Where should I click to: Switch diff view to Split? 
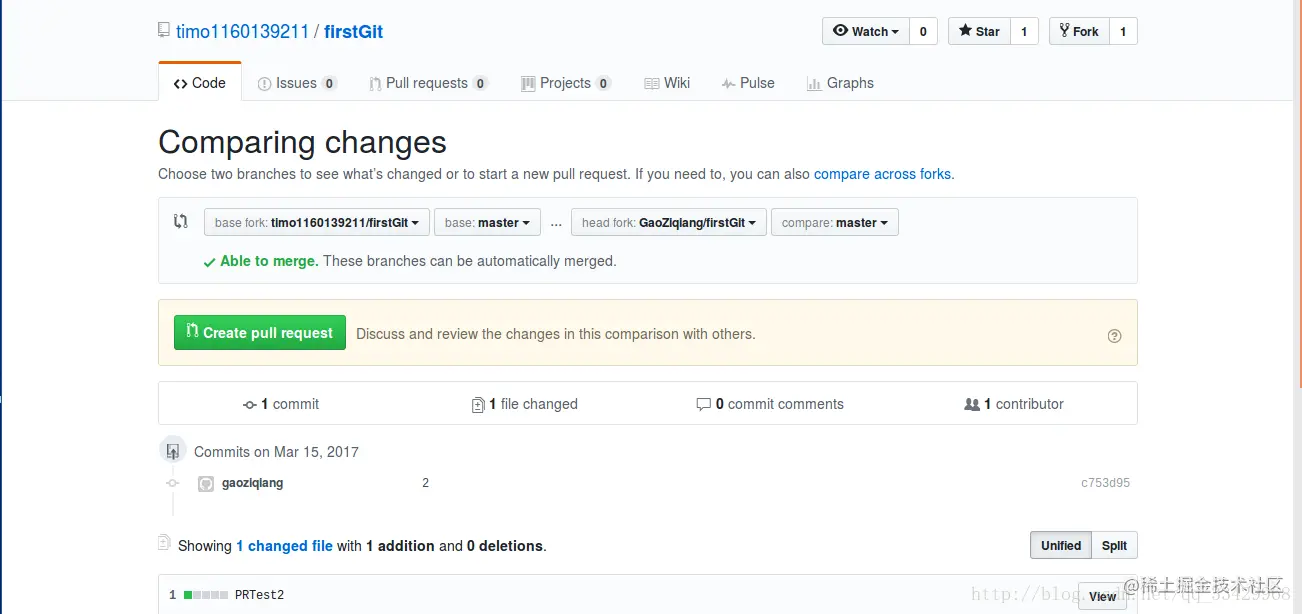(x=1114, y=545)
